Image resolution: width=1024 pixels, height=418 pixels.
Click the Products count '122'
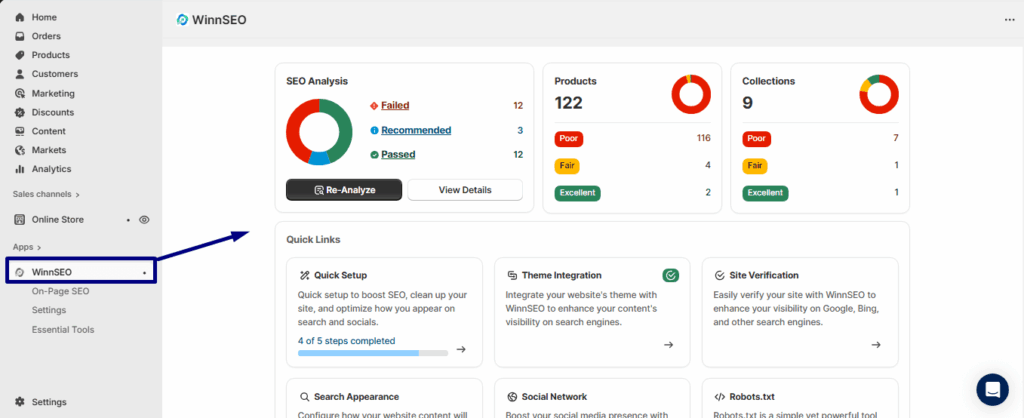point(569,103)
